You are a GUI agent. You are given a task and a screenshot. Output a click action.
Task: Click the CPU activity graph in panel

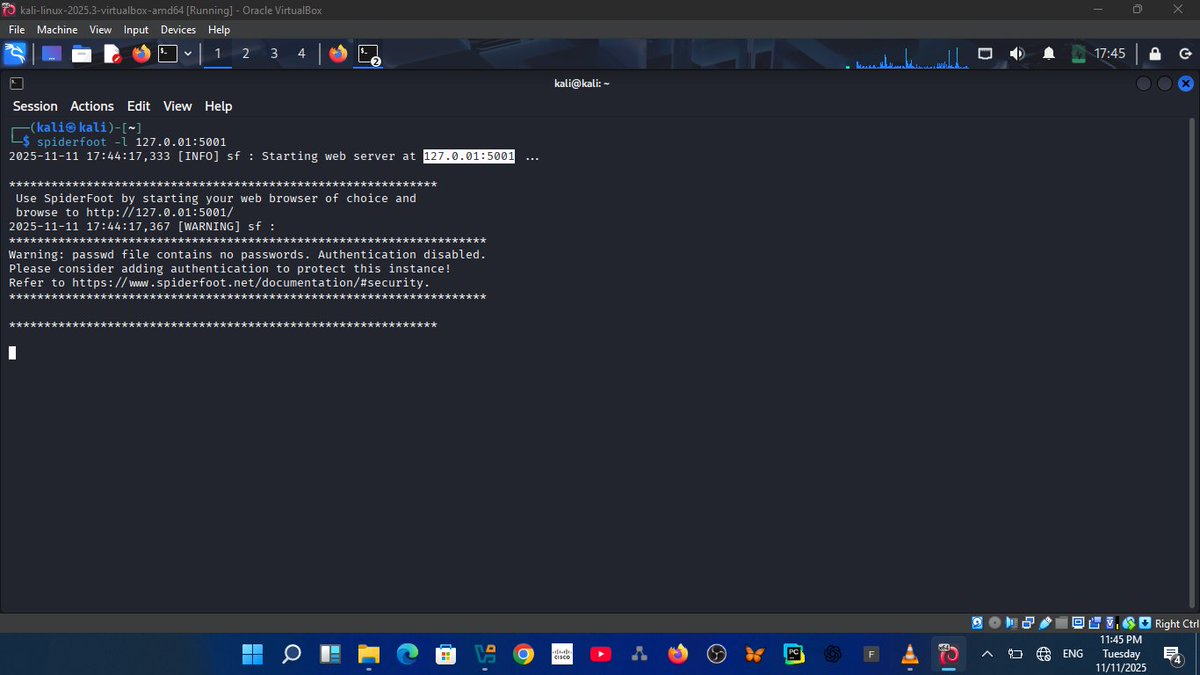(x=908, y=56)
